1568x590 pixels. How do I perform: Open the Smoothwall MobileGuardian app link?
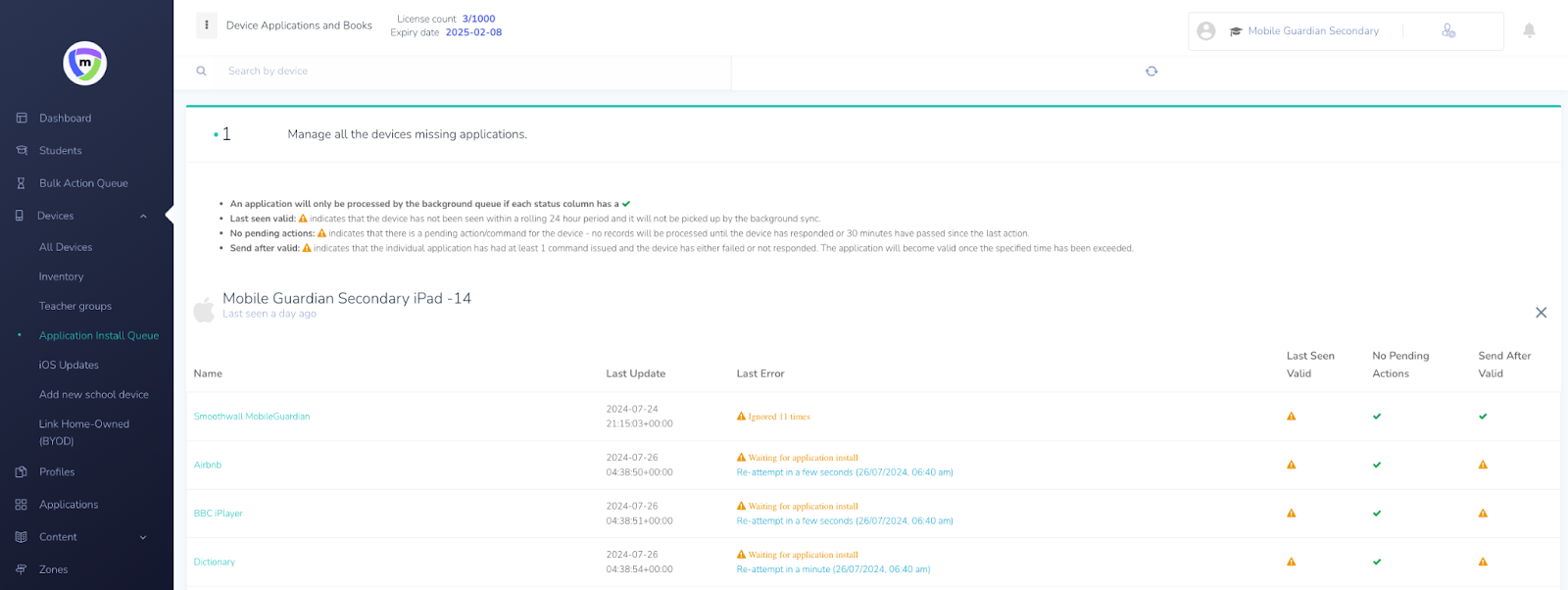point(252,417)
